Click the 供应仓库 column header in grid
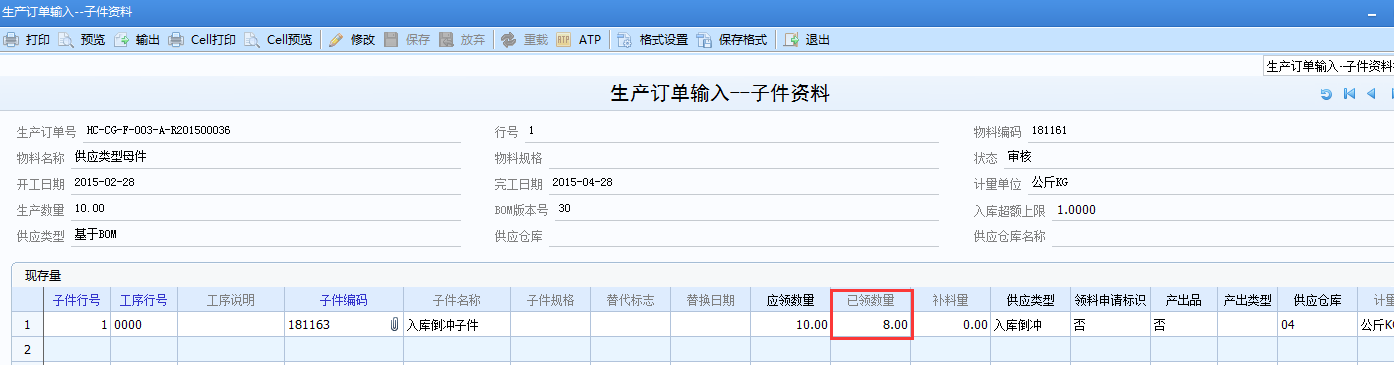The height and width of the screenshot is (365, 1394). click(1317, 300)
